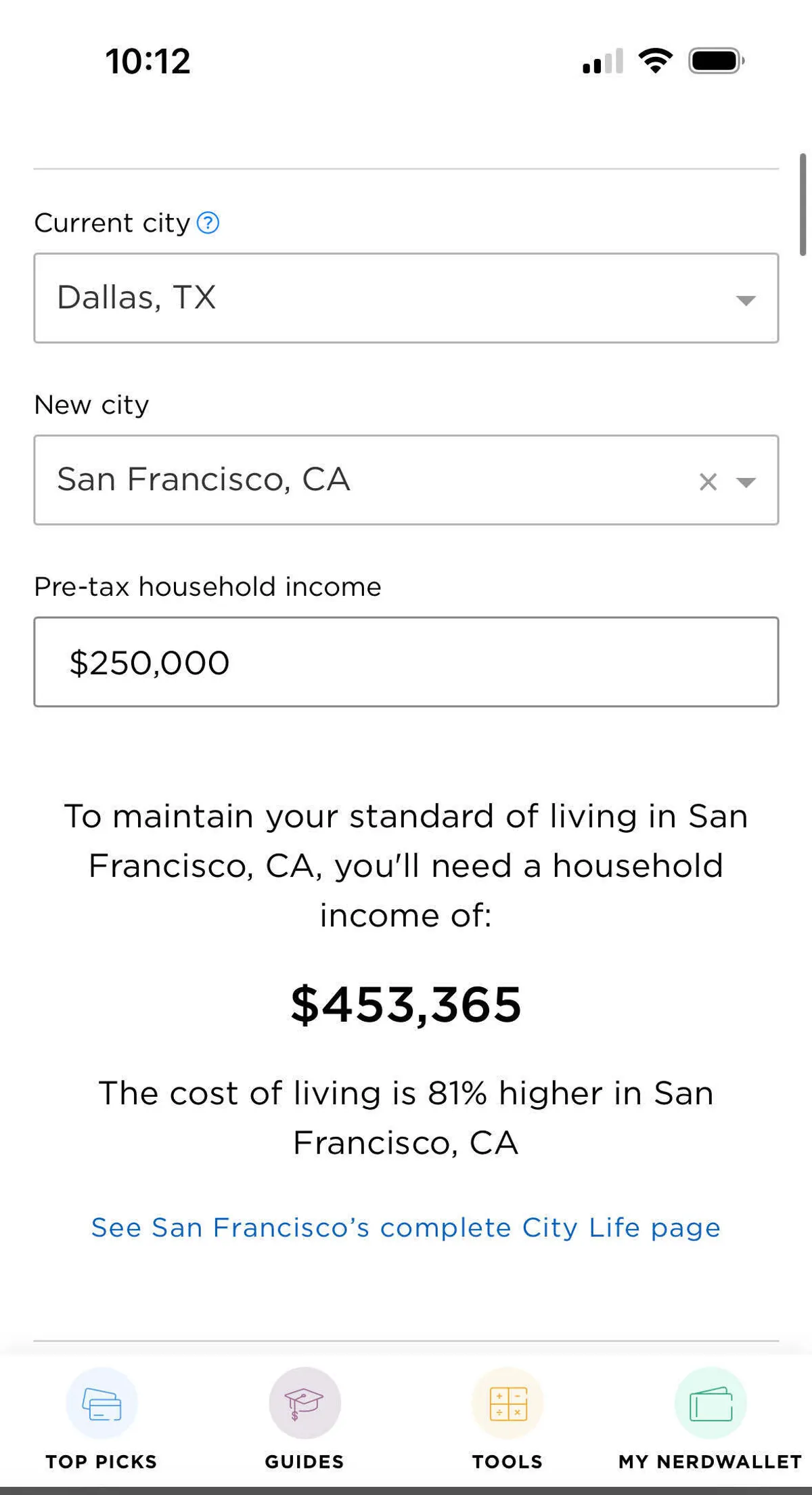The height and width of the screenshot is (1495, 812).
Task: Tap the cellular signal strength icon
Action: click(x=602, y=62)
